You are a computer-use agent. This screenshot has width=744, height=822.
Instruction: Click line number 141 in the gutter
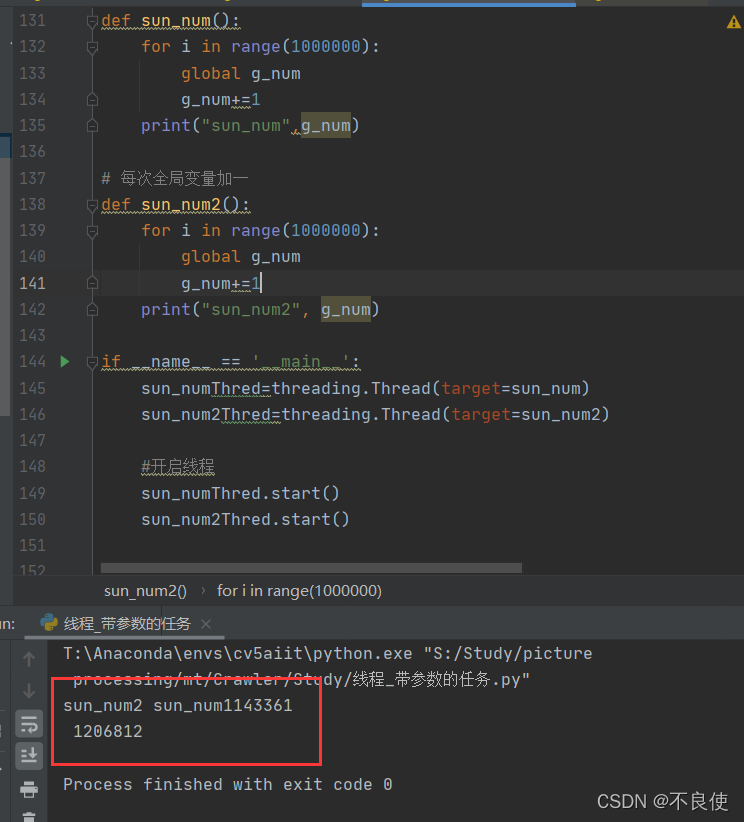click(x=33, y=284)
